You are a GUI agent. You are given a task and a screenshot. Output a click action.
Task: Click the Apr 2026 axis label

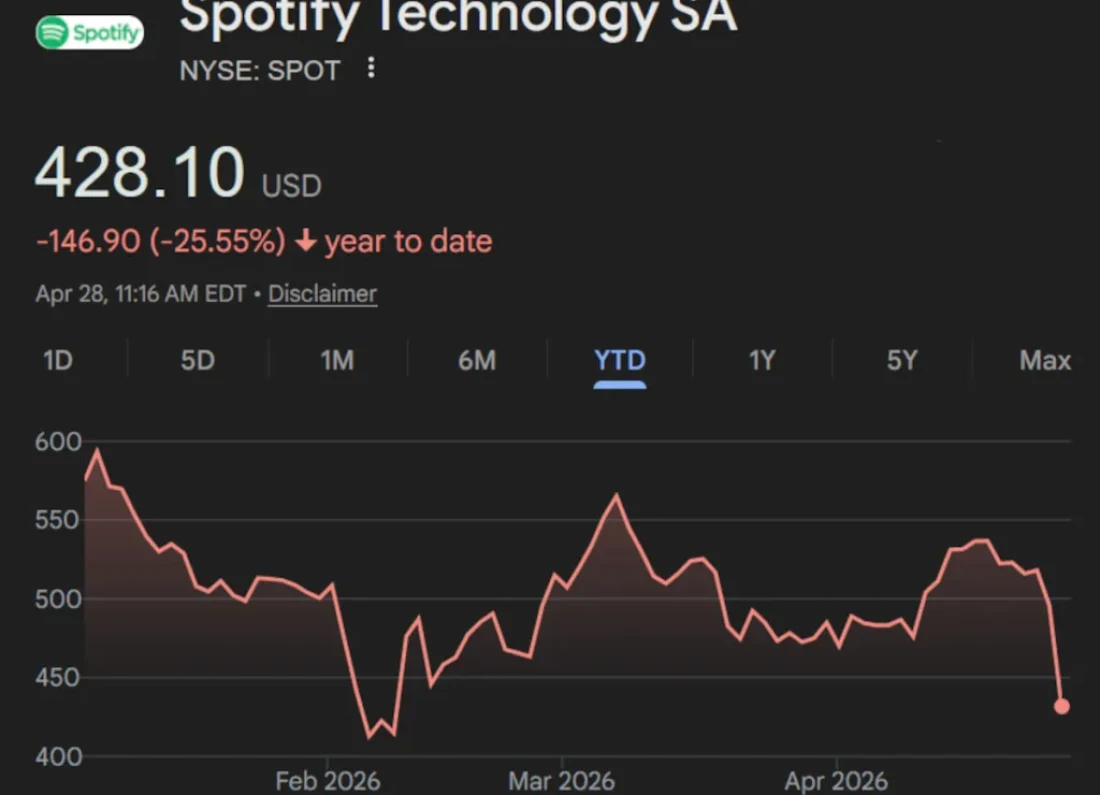838,780
